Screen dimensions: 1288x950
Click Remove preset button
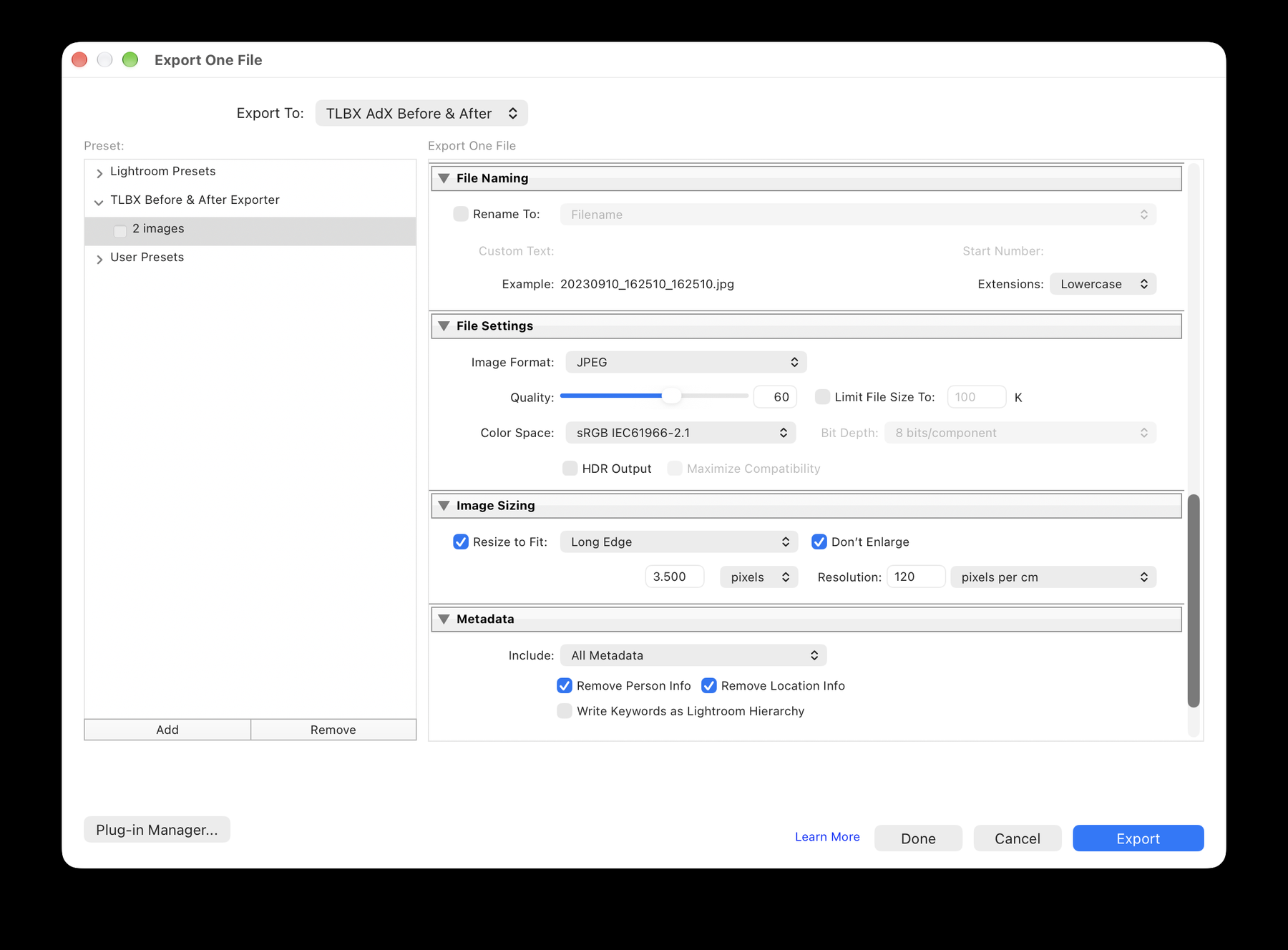(333, 730)
